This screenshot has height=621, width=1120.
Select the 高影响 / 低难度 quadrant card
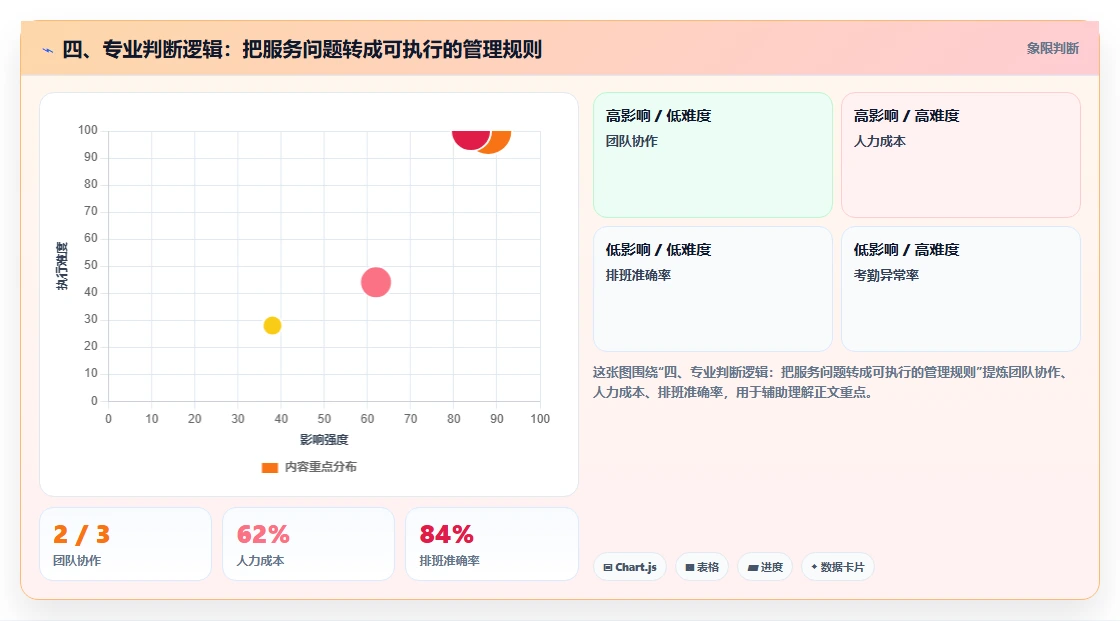713,155
